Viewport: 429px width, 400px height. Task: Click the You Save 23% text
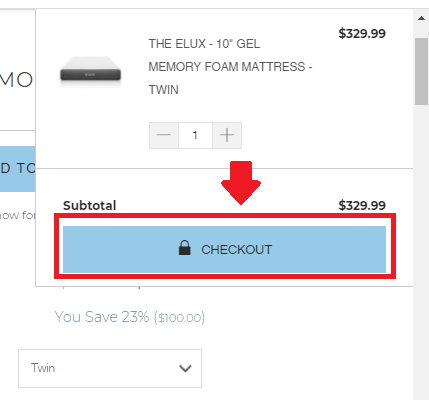pyautogui.click(x=102, y=317)
